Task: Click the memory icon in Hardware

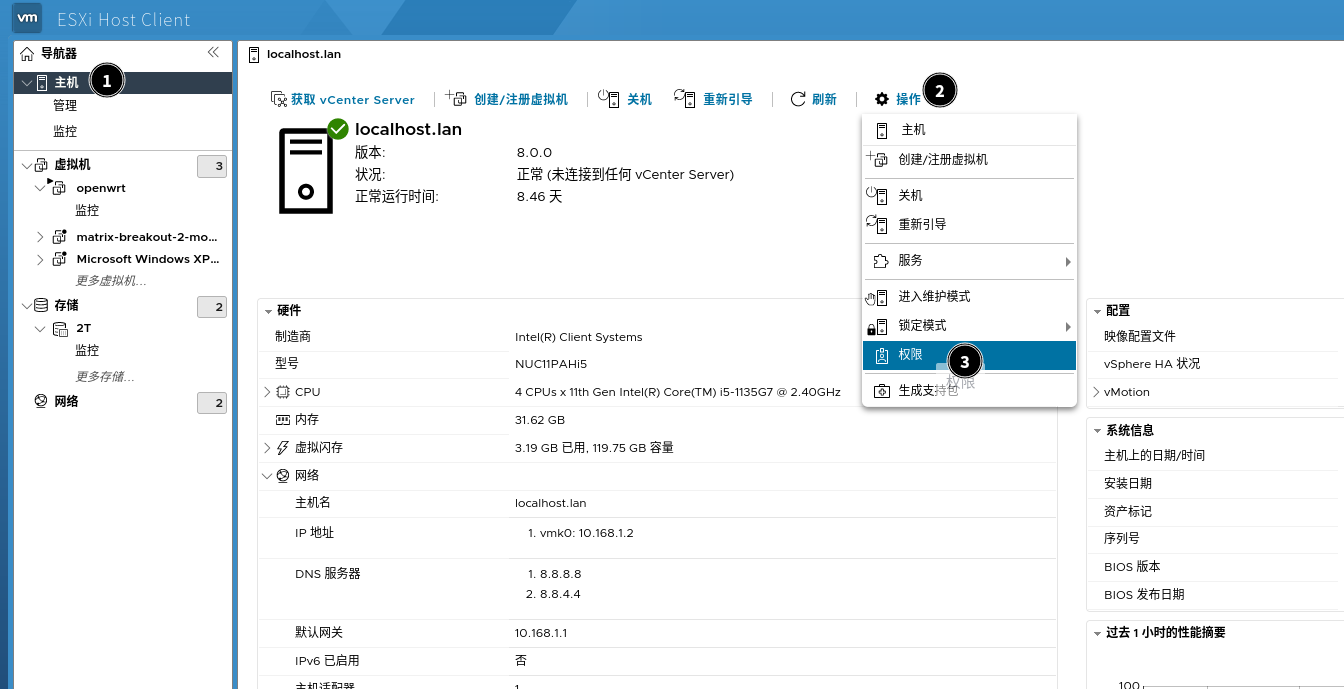Action: (x=283, y=420)
